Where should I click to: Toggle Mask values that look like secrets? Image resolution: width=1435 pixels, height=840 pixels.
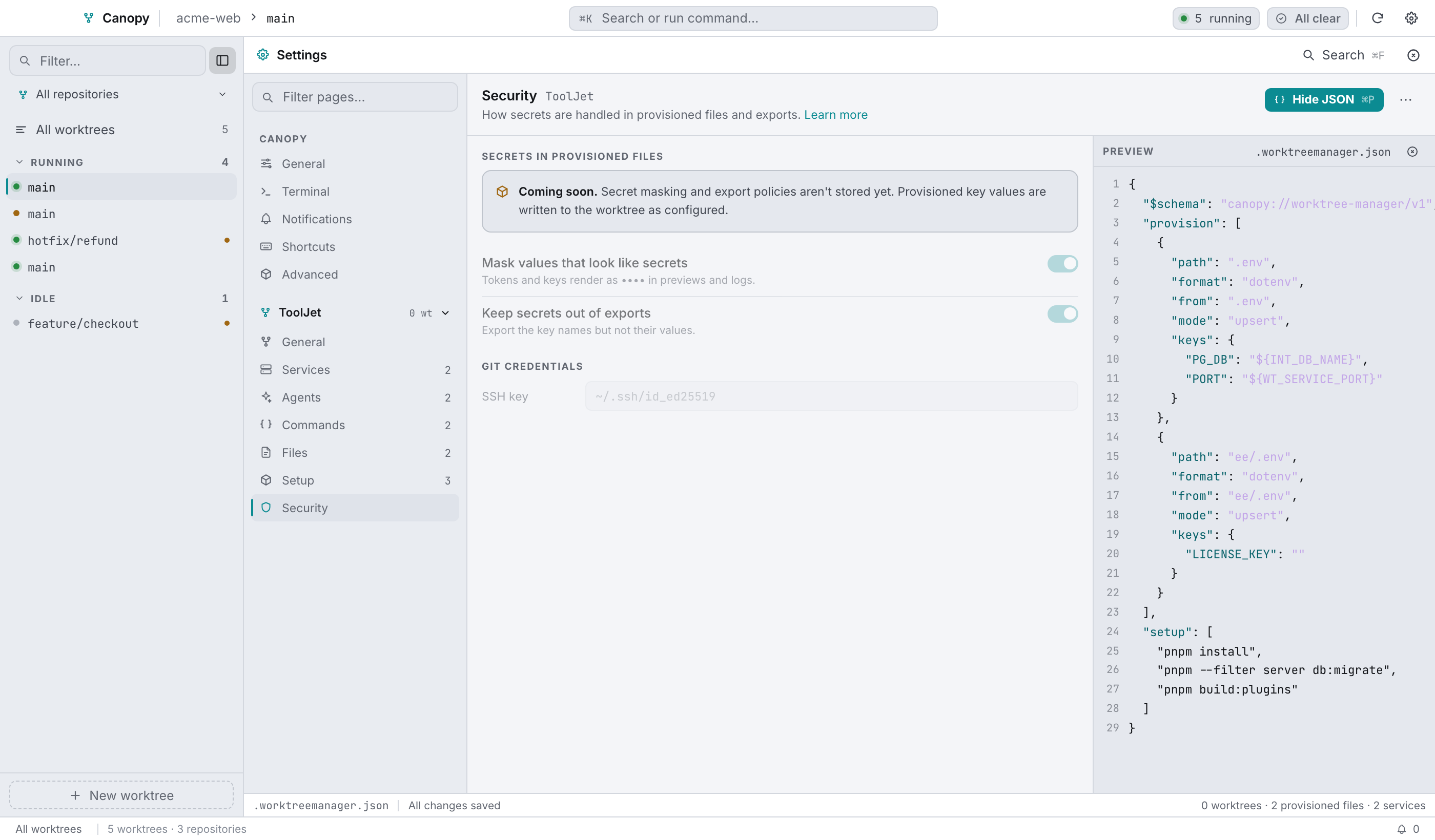pos(1062,263)
